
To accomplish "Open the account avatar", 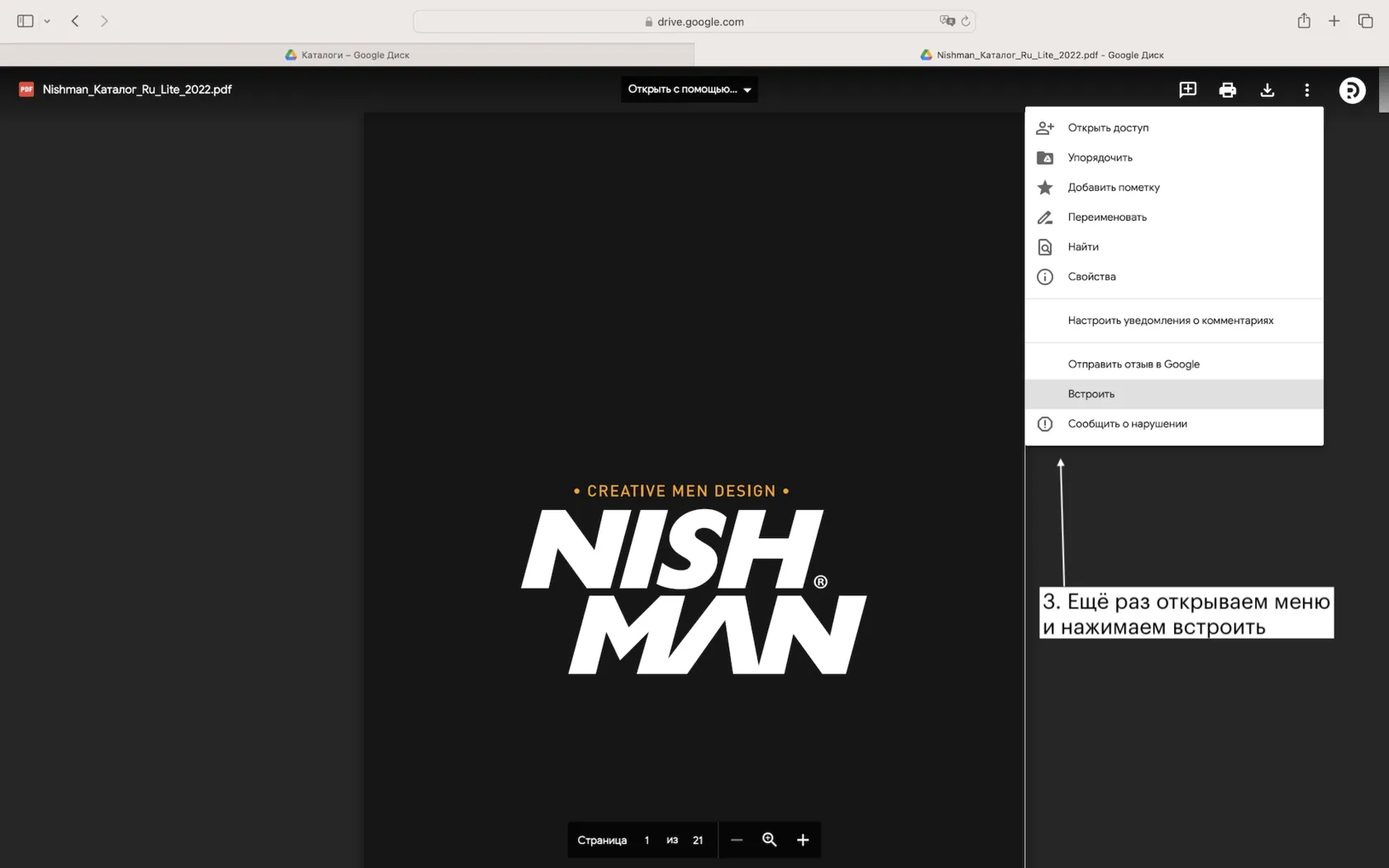I will pyautogui.click(x=1353, y=90).
